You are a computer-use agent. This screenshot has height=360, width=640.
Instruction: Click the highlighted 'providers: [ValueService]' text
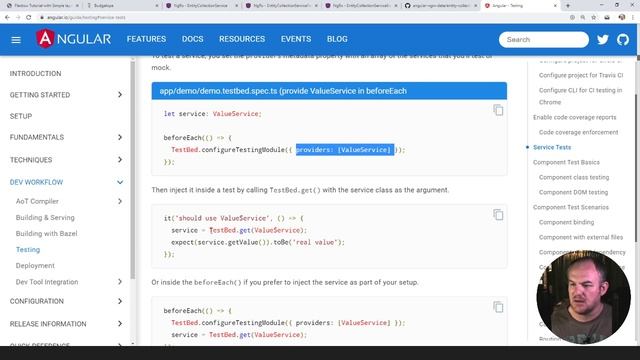pyautogui.click(x=345, y=150)
